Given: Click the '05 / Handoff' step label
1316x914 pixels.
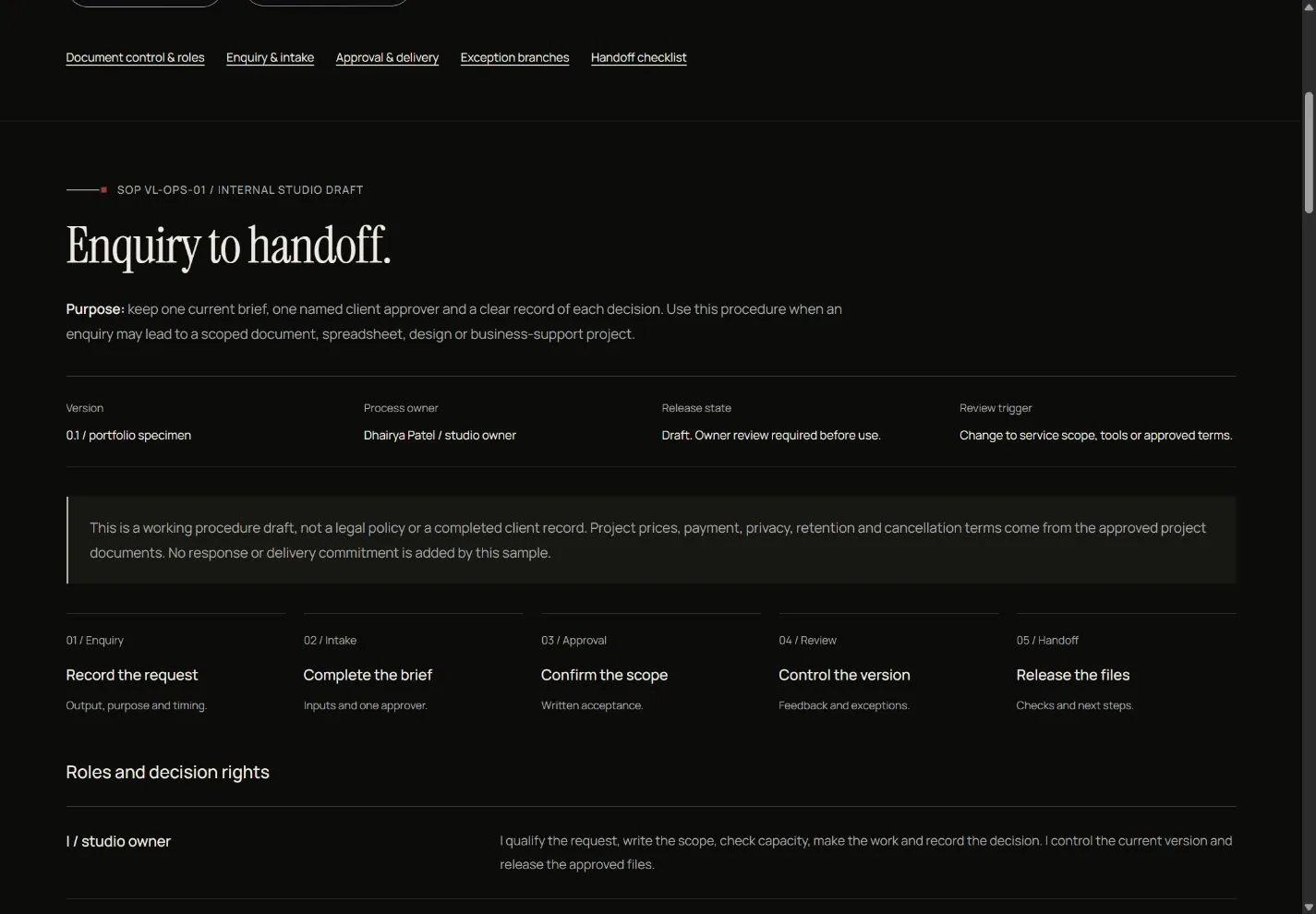Looking at the screenshot, I should coord(1047,641).
